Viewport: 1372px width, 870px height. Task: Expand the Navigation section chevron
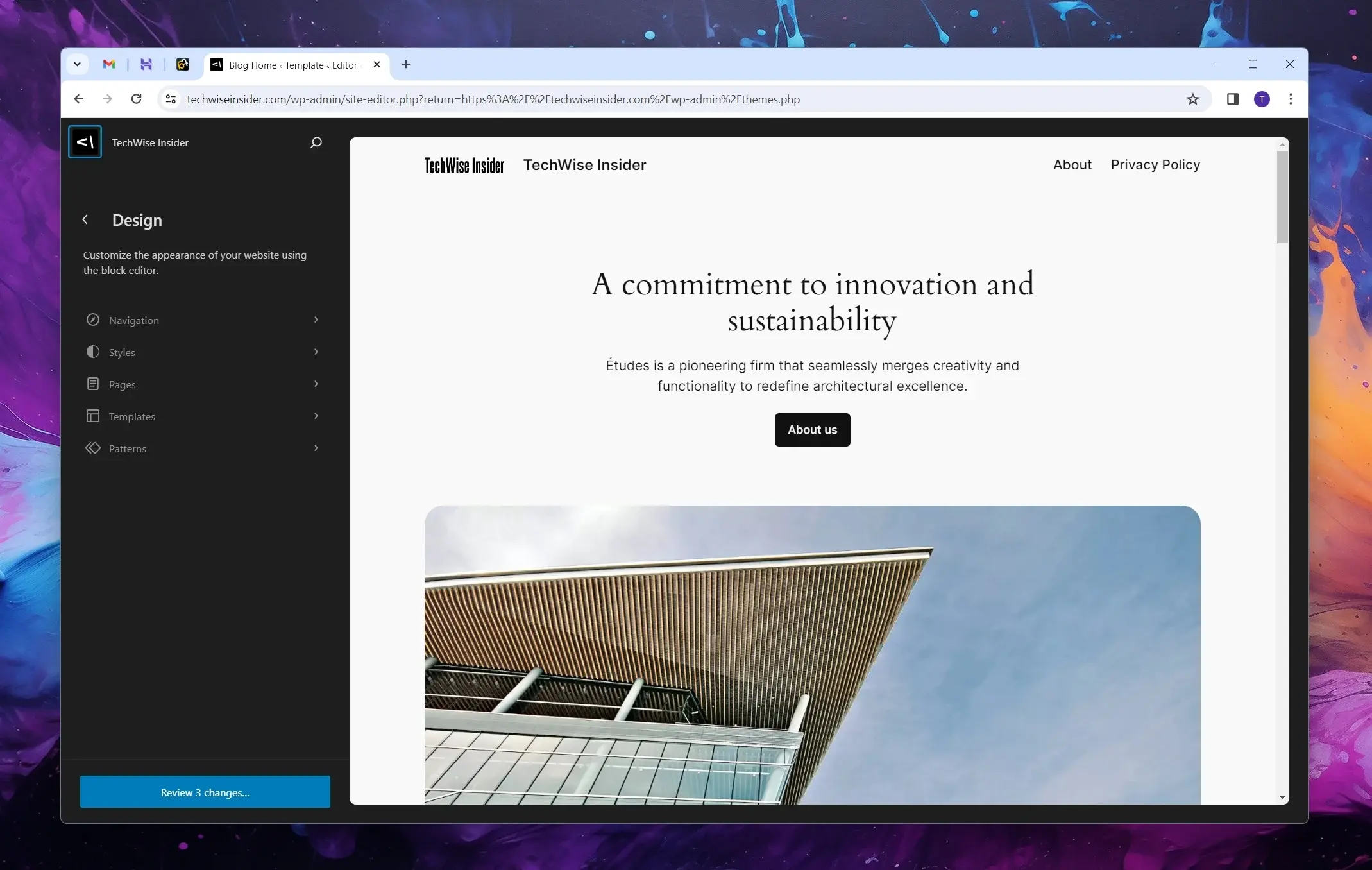[x=316, y=320]
